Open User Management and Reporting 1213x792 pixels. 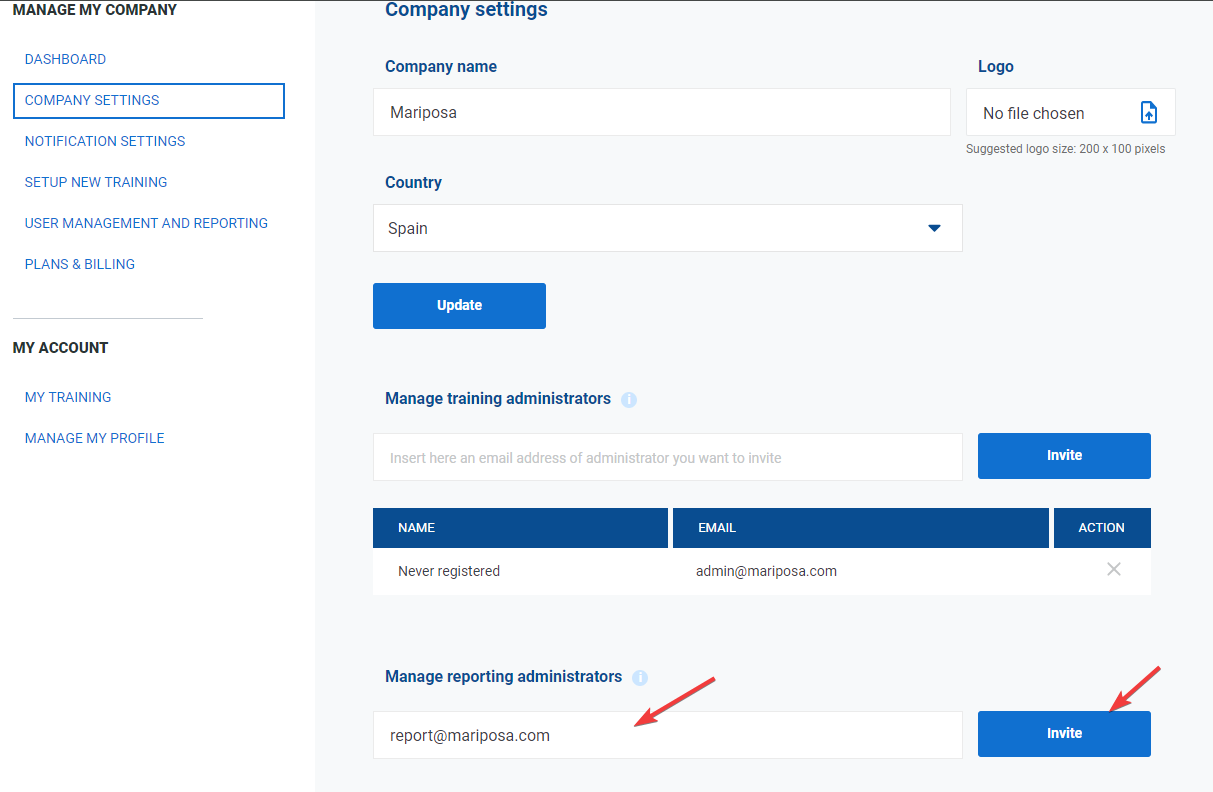(x=146, y=223)
